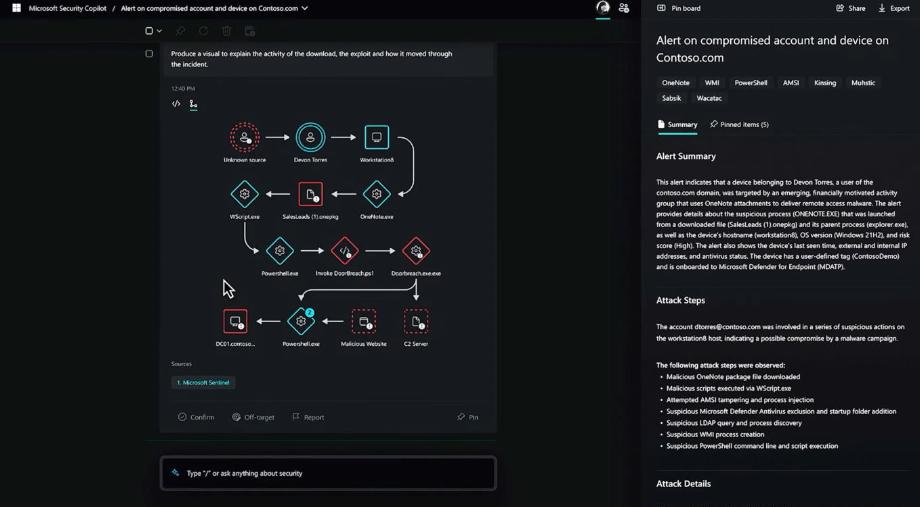Screen dimensions: 920x507
Task: Switch to the Summary tab
Action: [x=678, y=124]
